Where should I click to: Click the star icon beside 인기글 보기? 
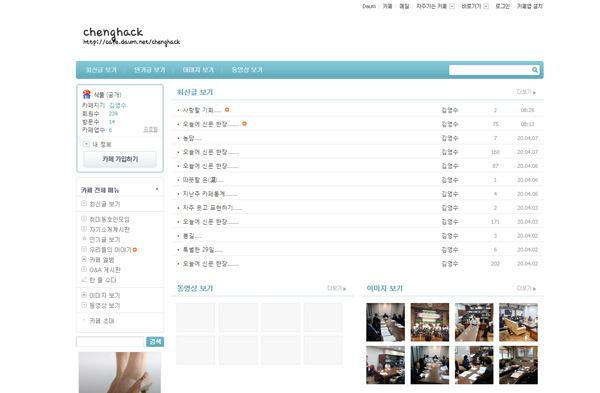pos(84,239)
